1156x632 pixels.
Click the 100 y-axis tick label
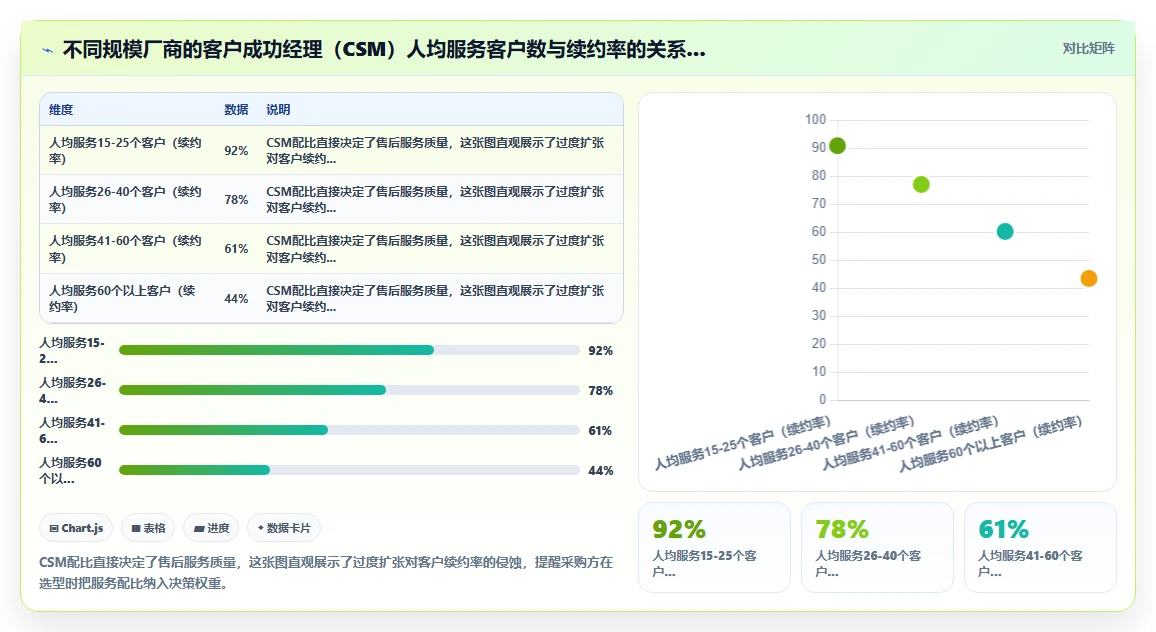[x=815, y=119]
